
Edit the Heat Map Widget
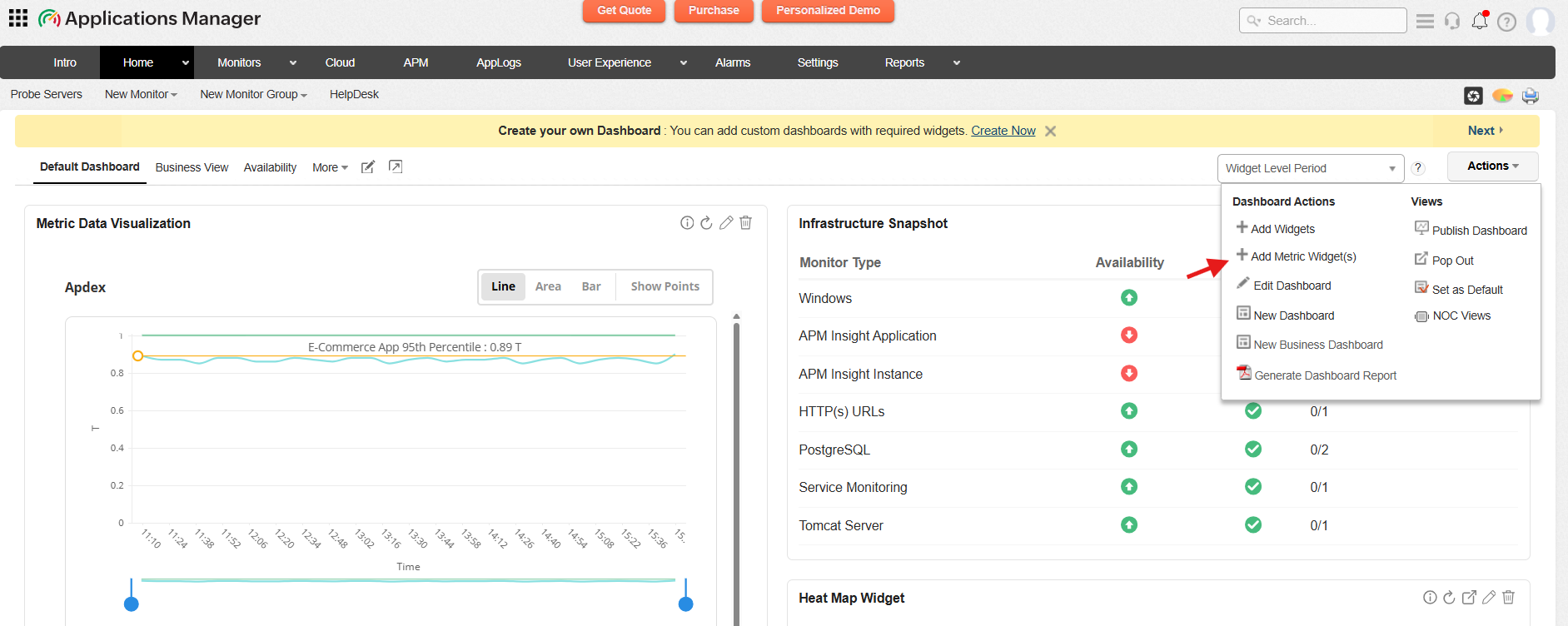(1489, 597)
